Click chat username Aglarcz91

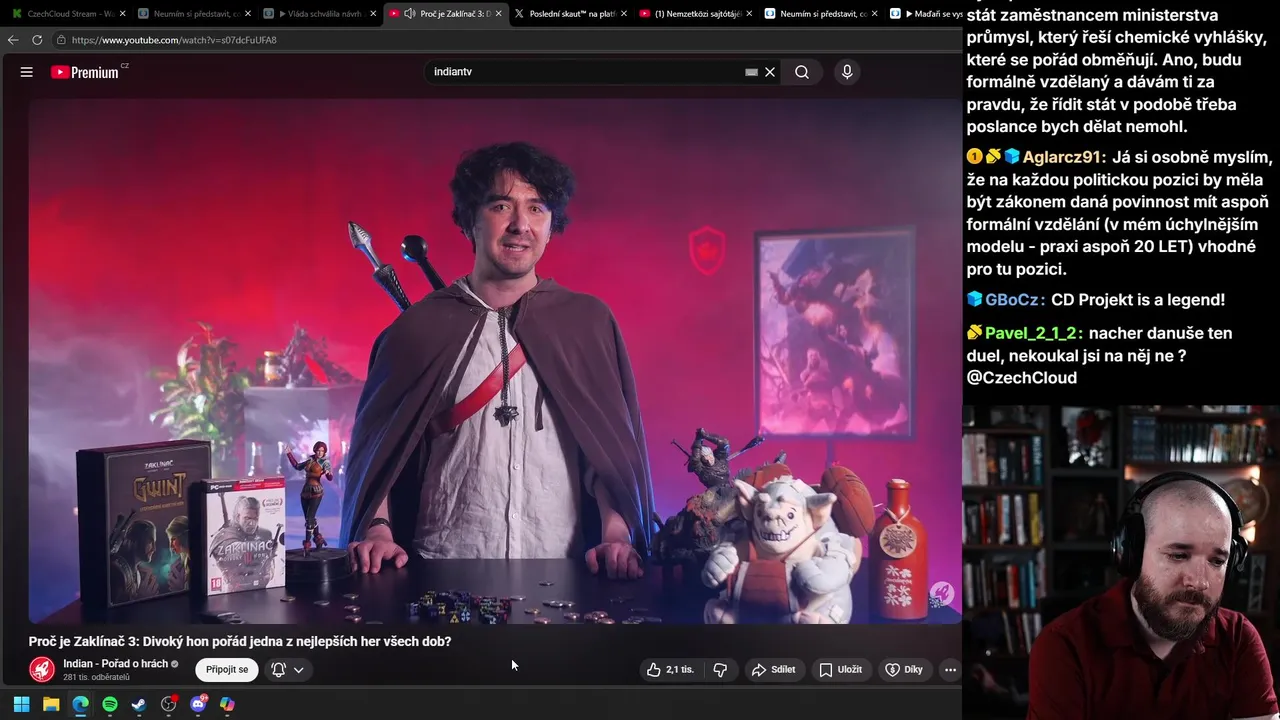[1064, 157]
